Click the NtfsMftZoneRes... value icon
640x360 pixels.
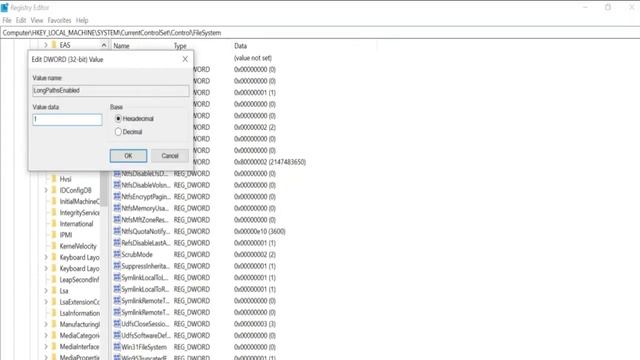coord(117,220)
